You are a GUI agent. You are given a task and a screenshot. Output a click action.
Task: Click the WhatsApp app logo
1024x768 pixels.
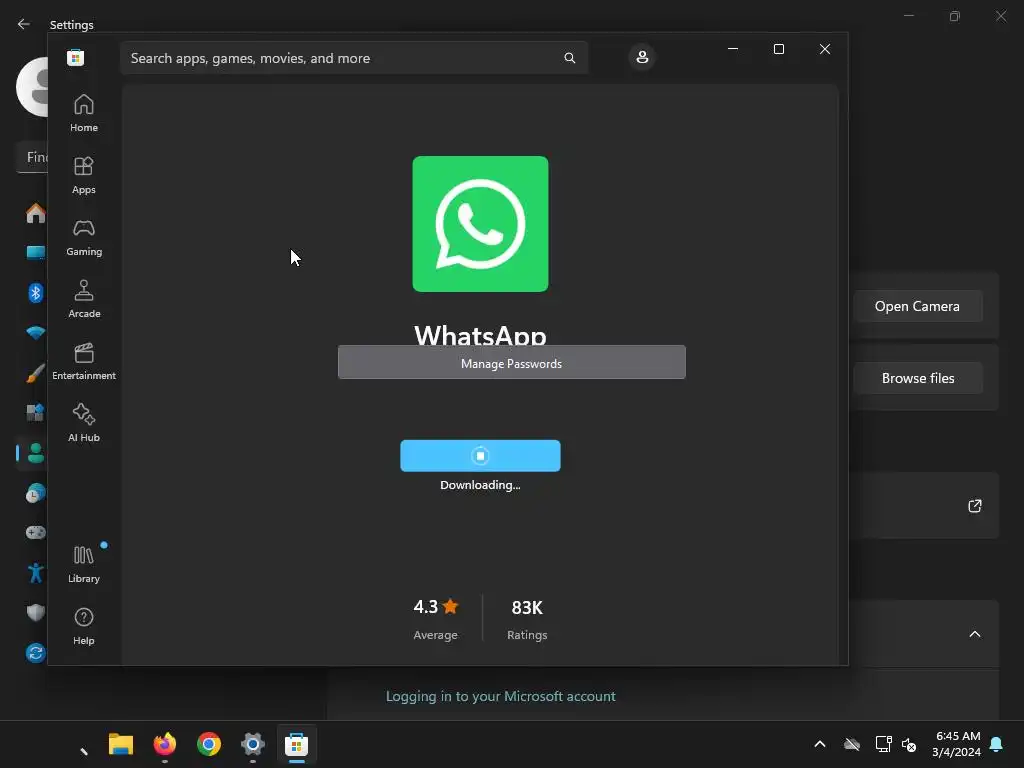(x=480, y=224)
